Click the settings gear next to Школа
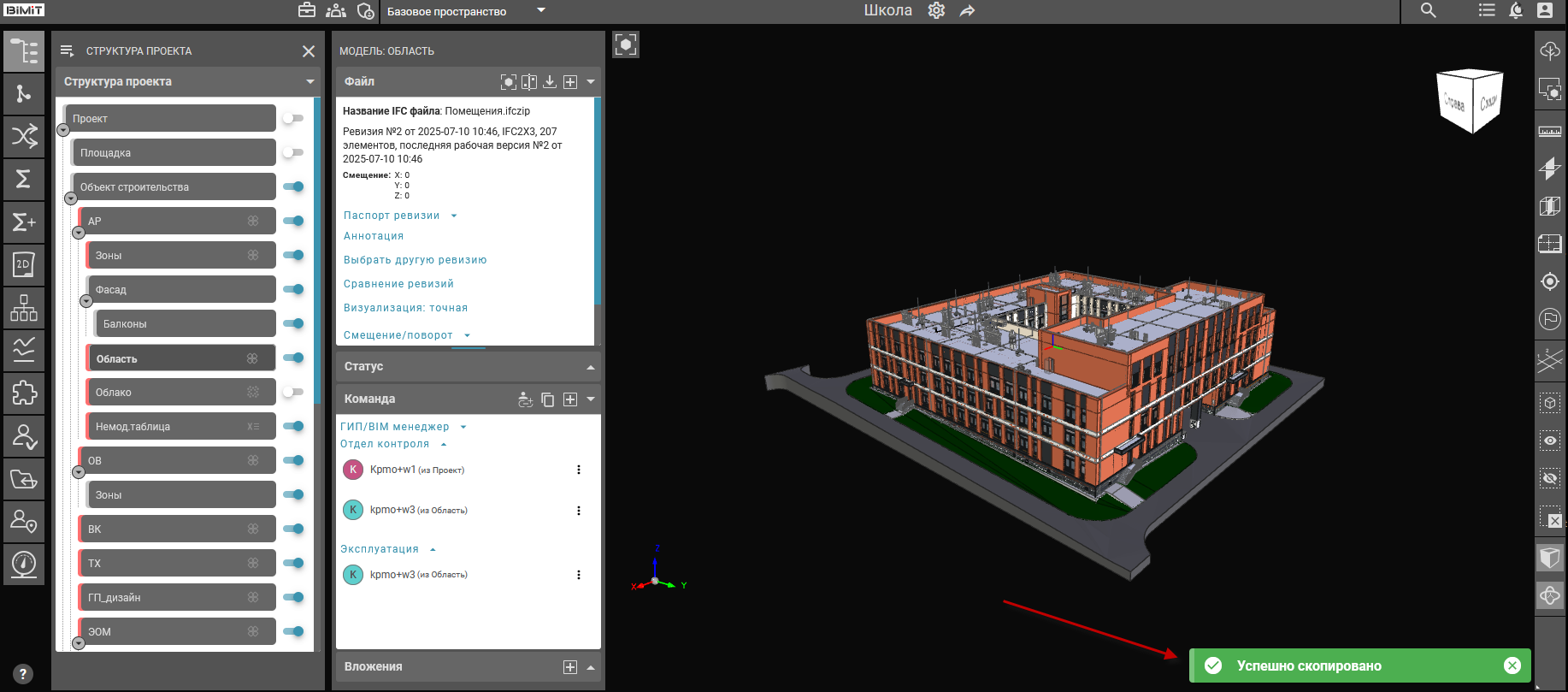 click(936, 11)
